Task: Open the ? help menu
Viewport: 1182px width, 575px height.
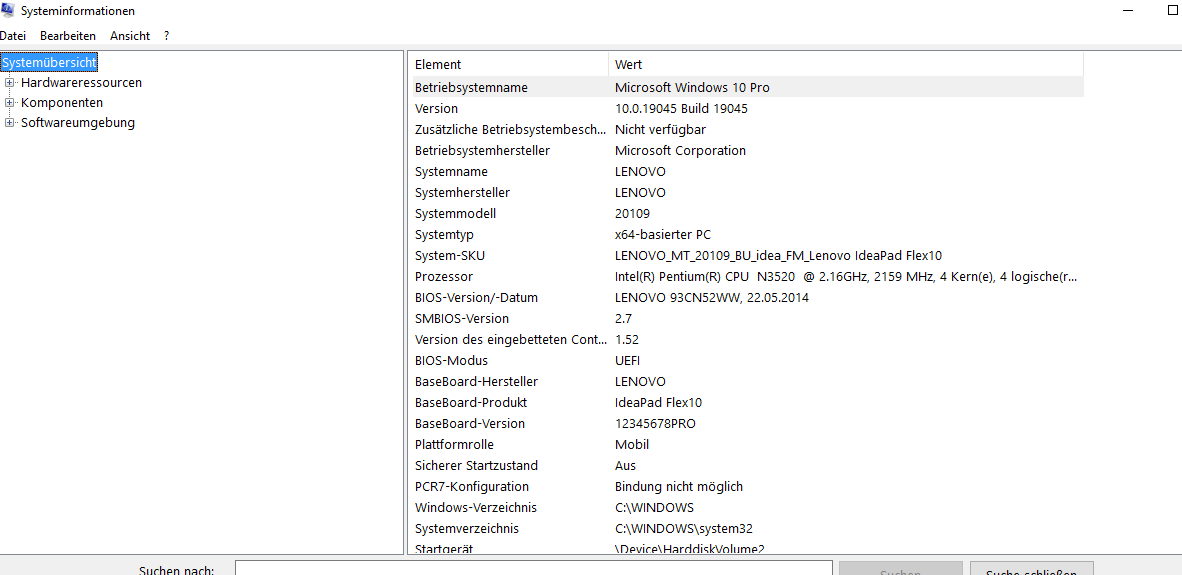Action: click(166, 35)
